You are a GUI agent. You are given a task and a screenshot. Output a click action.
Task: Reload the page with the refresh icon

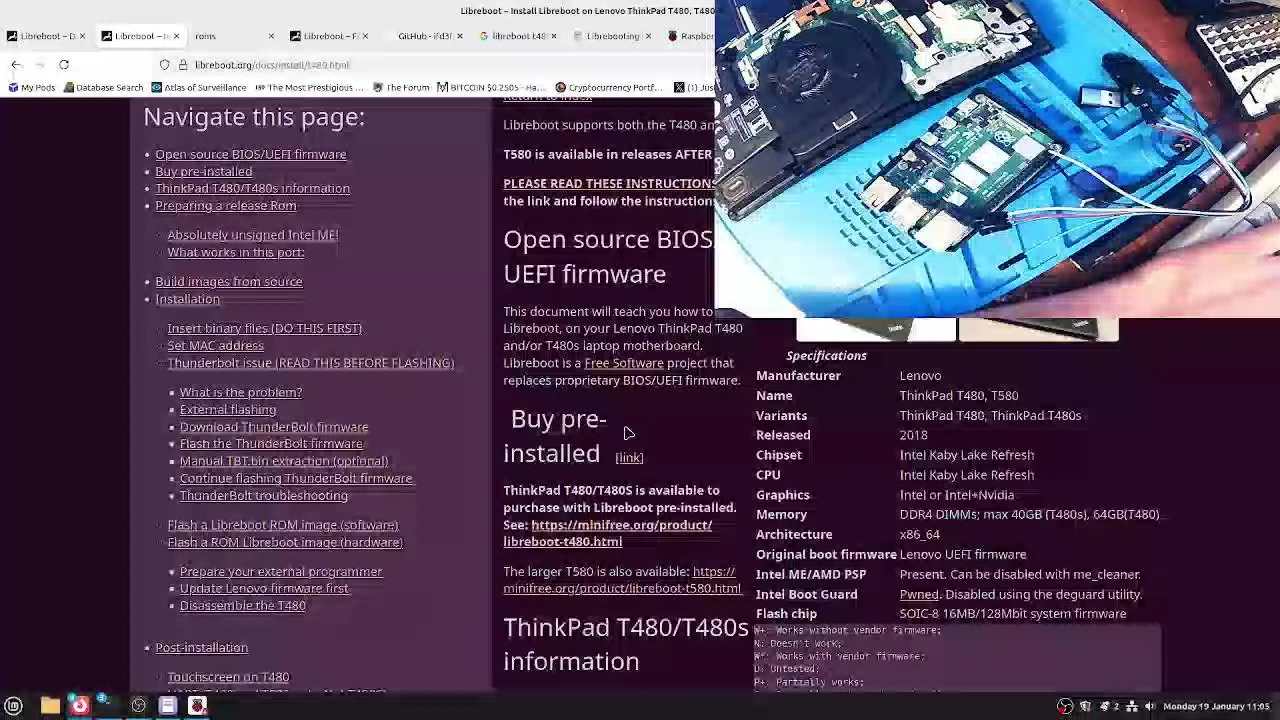tap(64, 65)
